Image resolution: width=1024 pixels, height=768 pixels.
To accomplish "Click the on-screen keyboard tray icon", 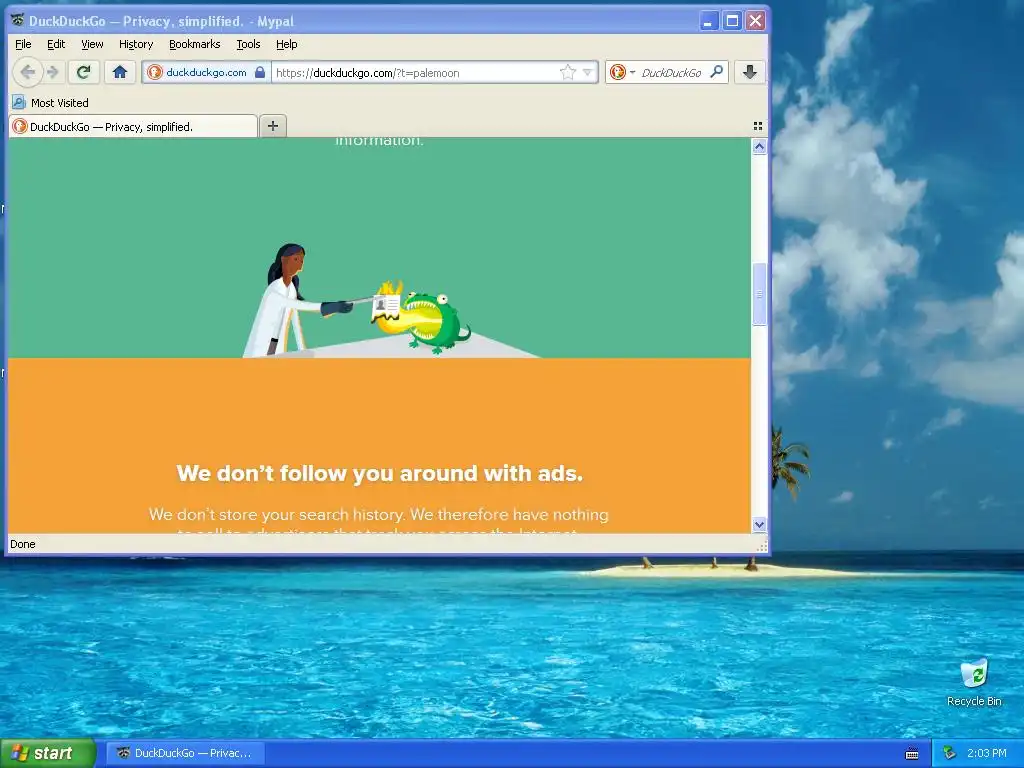I will click(912, 754).
